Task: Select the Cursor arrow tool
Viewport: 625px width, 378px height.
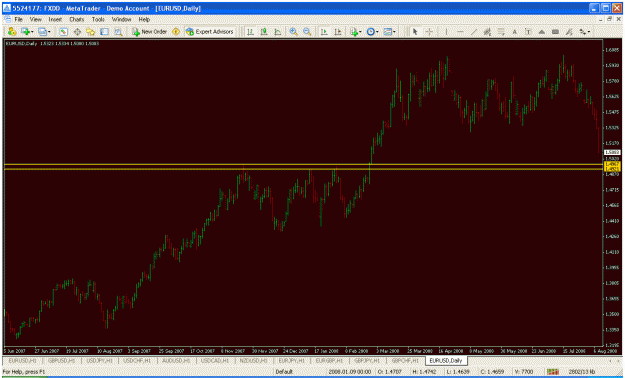Action: point(415,32)
